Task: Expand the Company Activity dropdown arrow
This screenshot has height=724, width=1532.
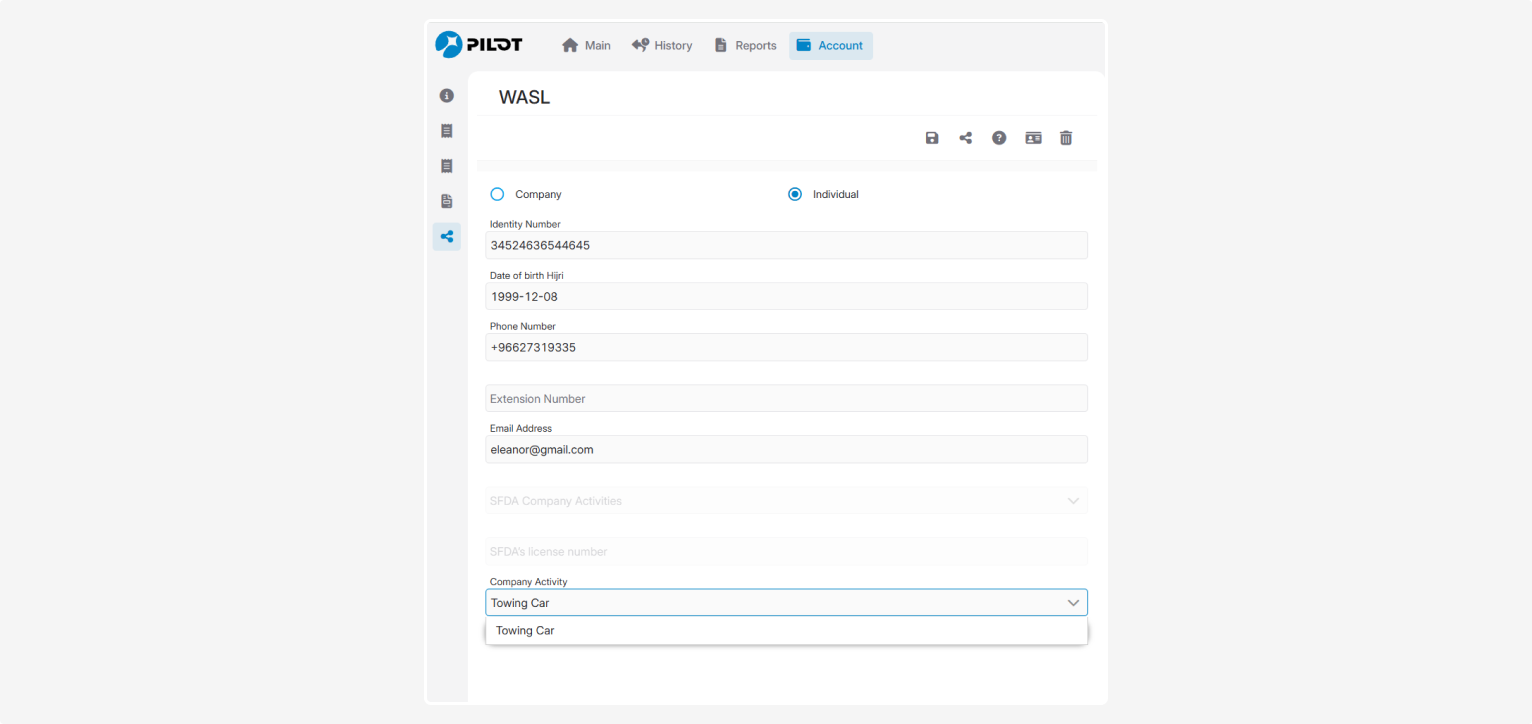Action: click(1073, 603)
